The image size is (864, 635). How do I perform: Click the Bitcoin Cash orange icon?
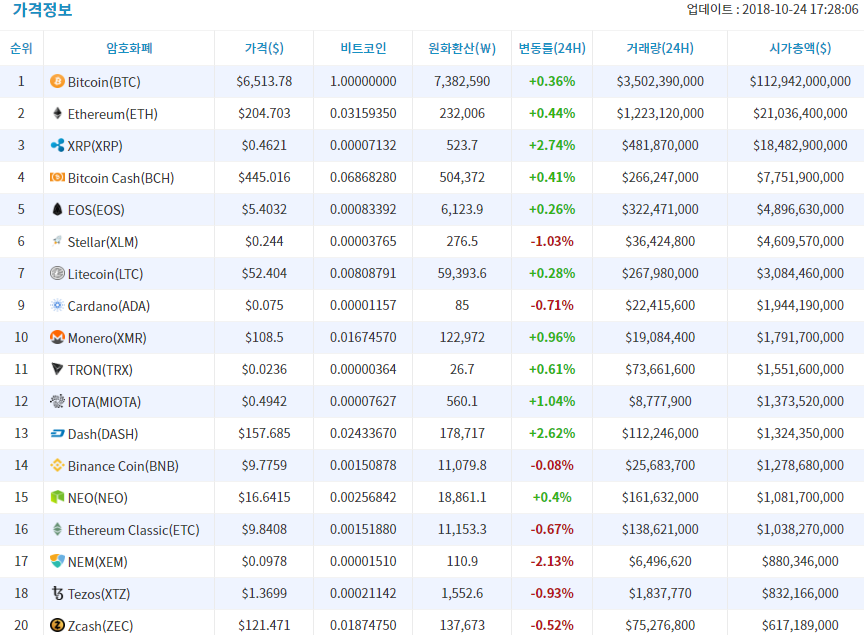[x=57, y=177]
